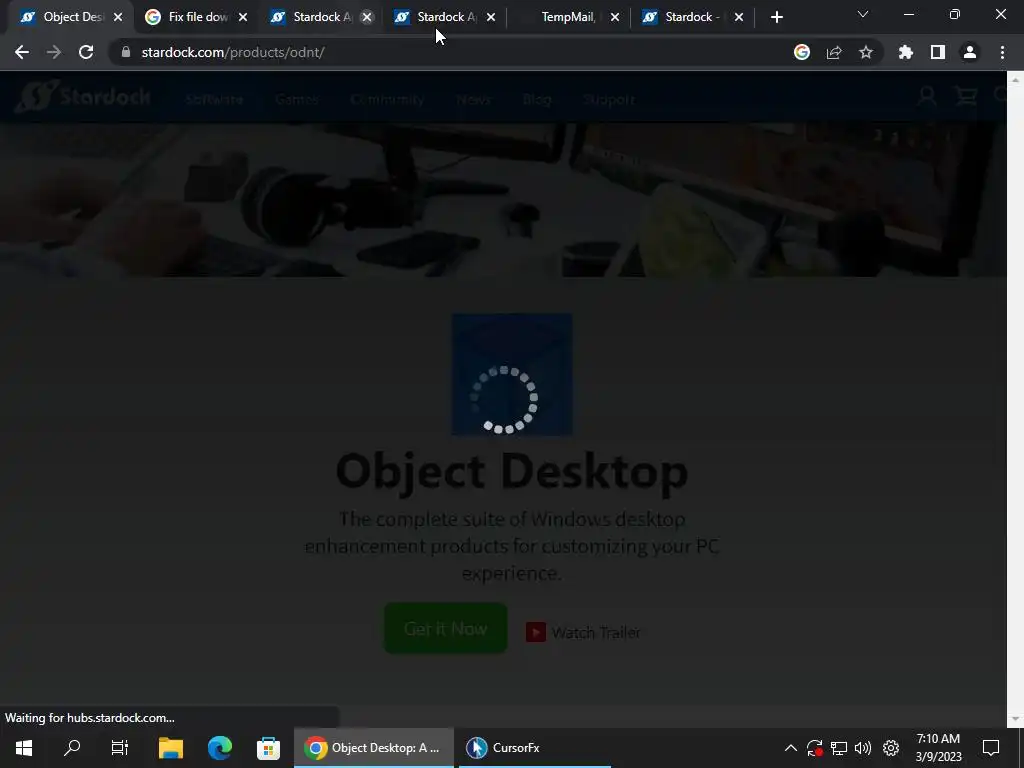The width and height of the screenshot is (1024, 768).
Task: Open the Stardock account user icon
Action: (926, 97)
